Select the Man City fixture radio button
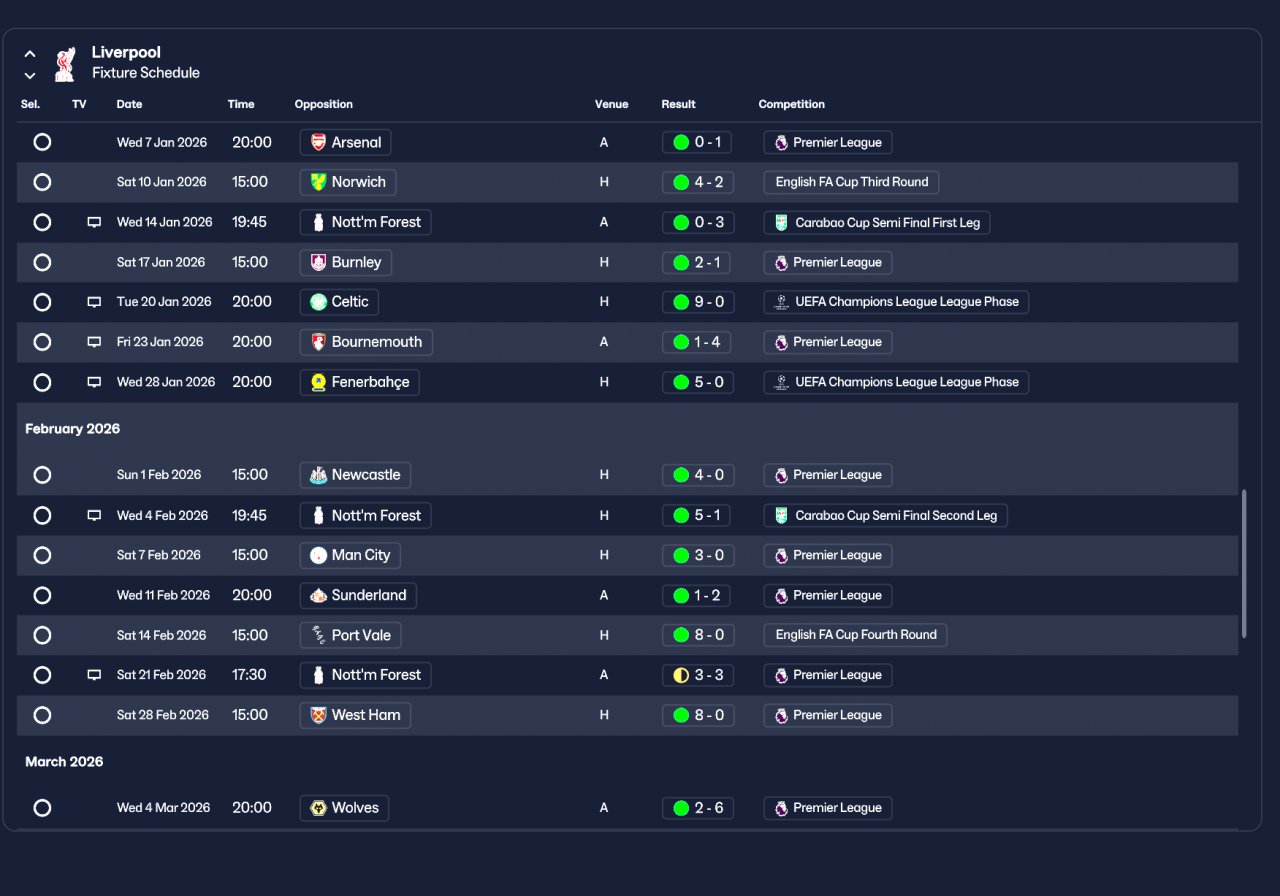This screenshot has height=896, width=1280. pos(42,555)
